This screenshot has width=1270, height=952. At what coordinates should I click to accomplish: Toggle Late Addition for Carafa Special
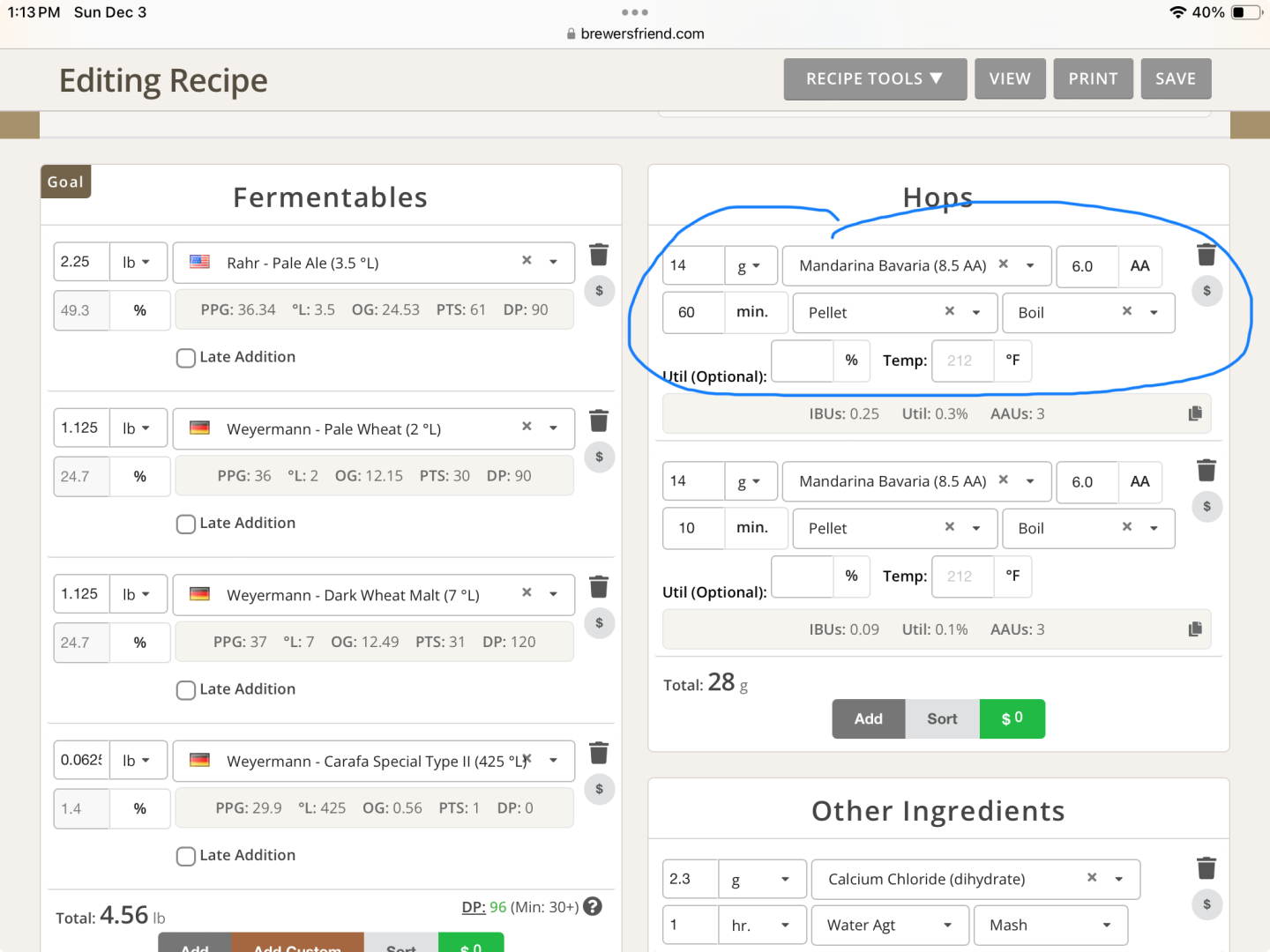(186, 857)
